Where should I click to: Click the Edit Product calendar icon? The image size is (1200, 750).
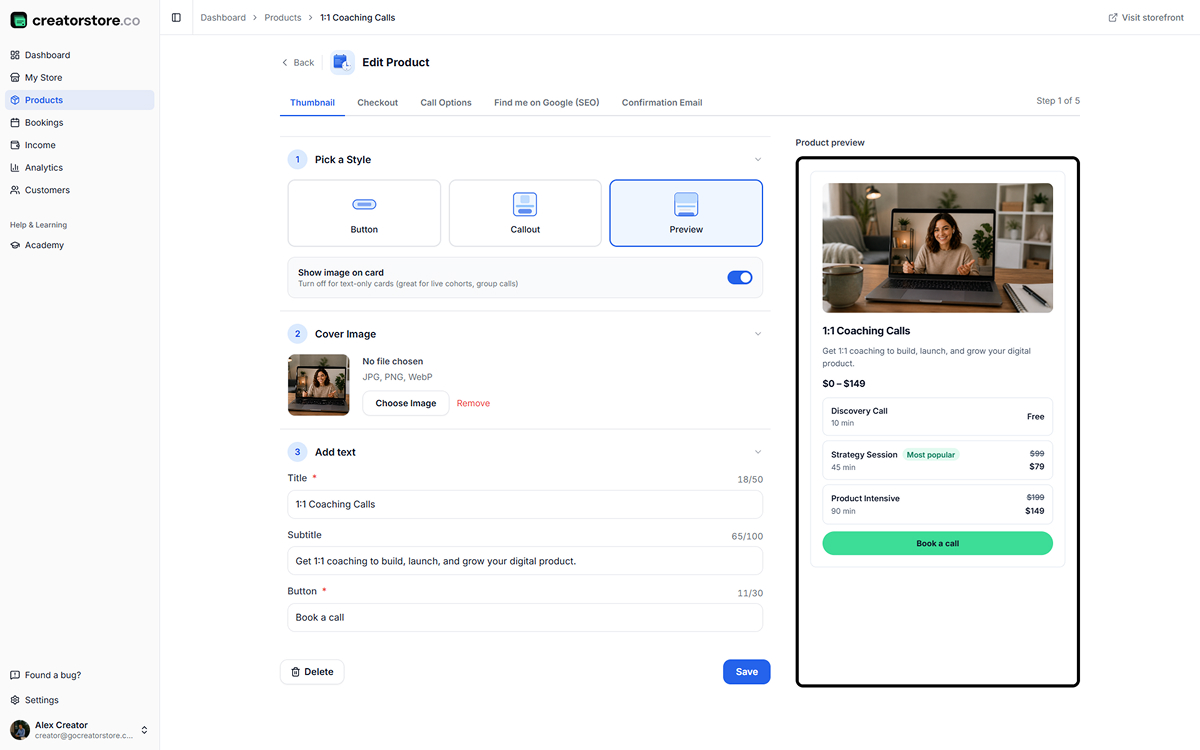click(343, 62)
